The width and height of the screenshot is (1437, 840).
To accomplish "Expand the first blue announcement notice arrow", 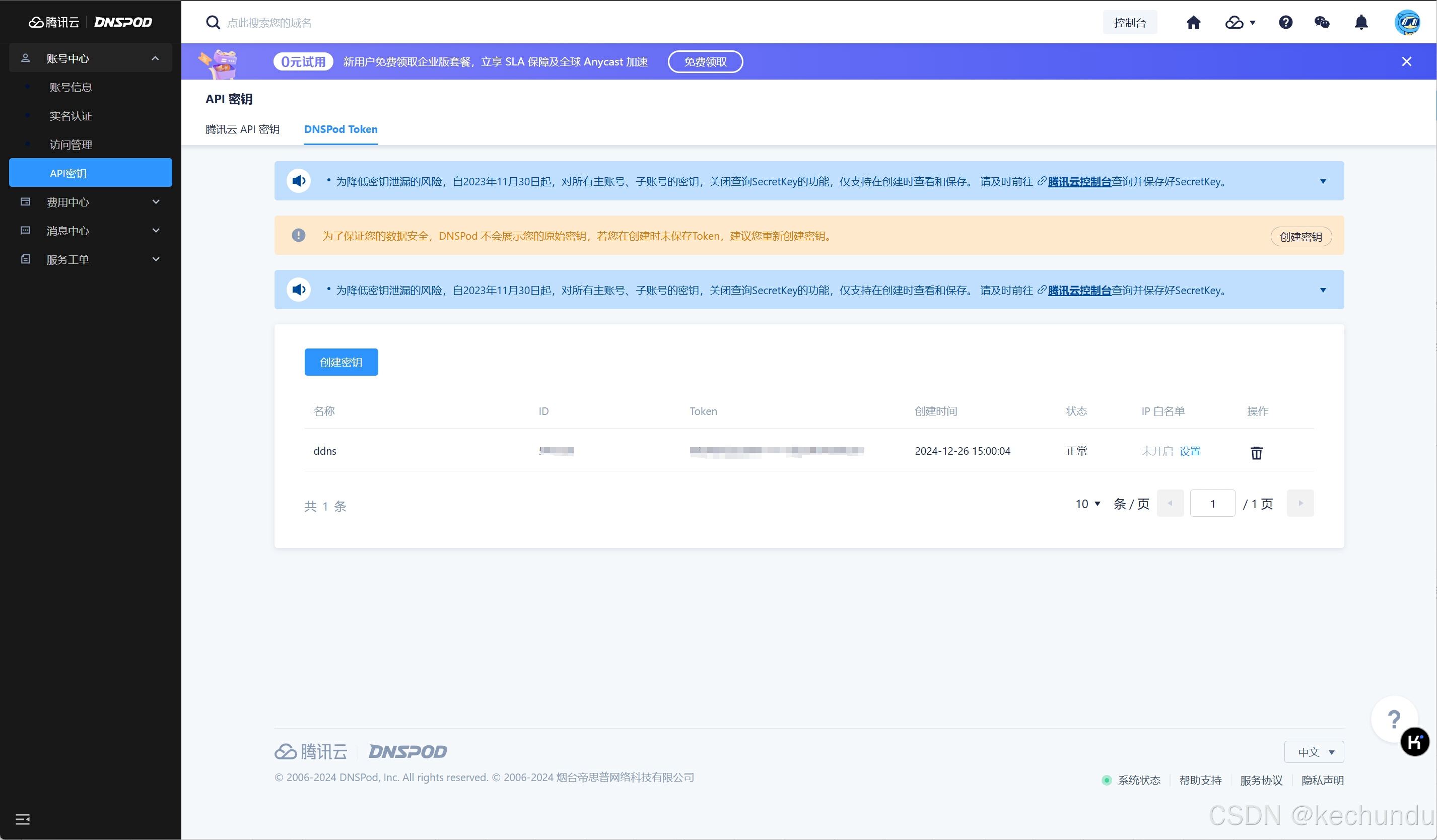I will [1323, 181].
